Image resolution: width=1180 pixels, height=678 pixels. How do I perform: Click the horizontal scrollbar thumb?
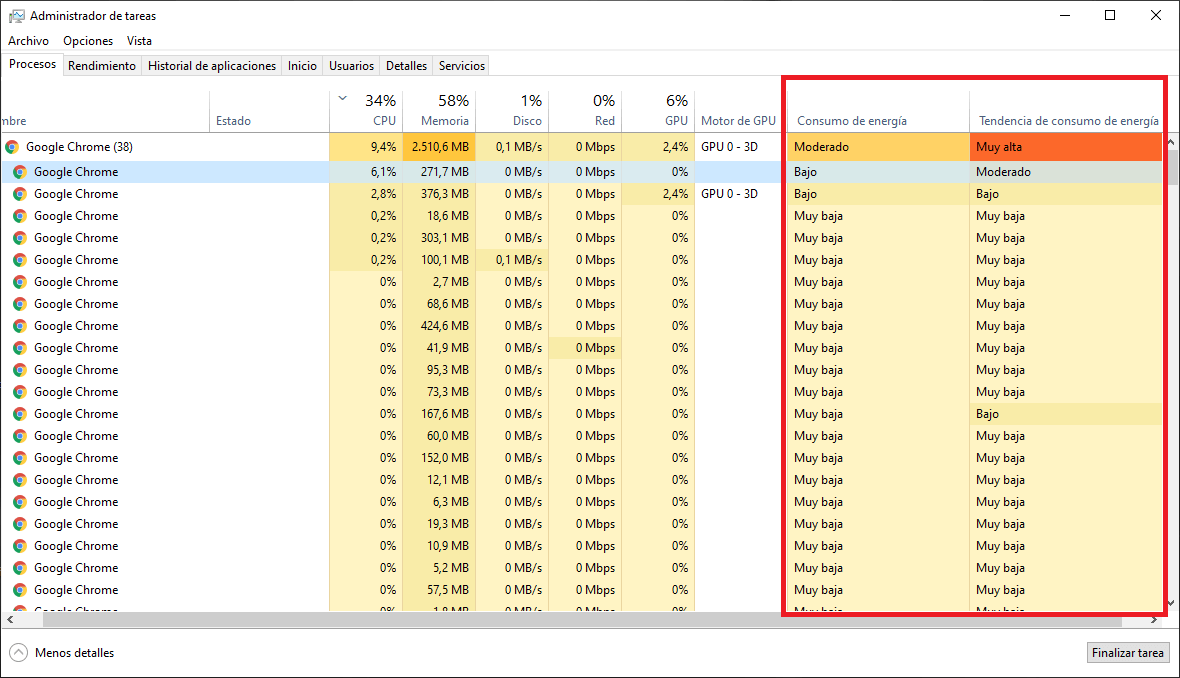582,620
